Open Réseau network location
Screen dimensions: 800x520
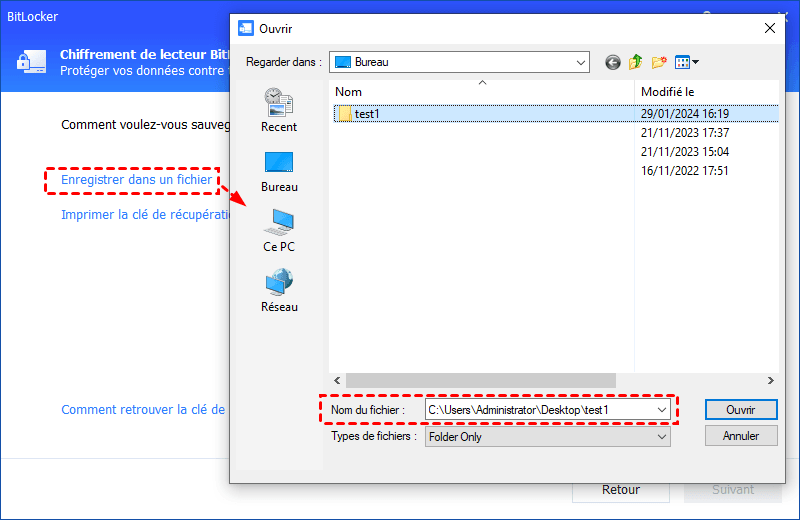point(279,290)
